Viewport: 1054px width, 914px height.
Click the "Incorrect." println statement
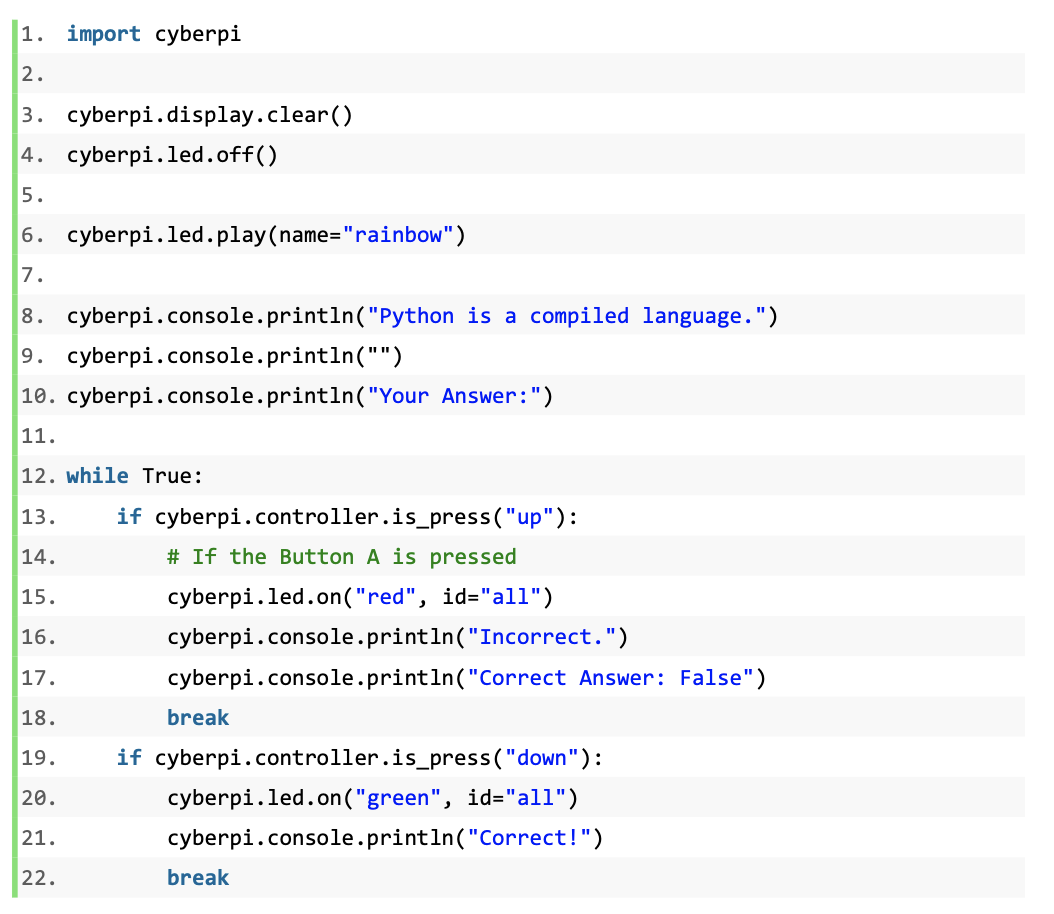(397, 636)
